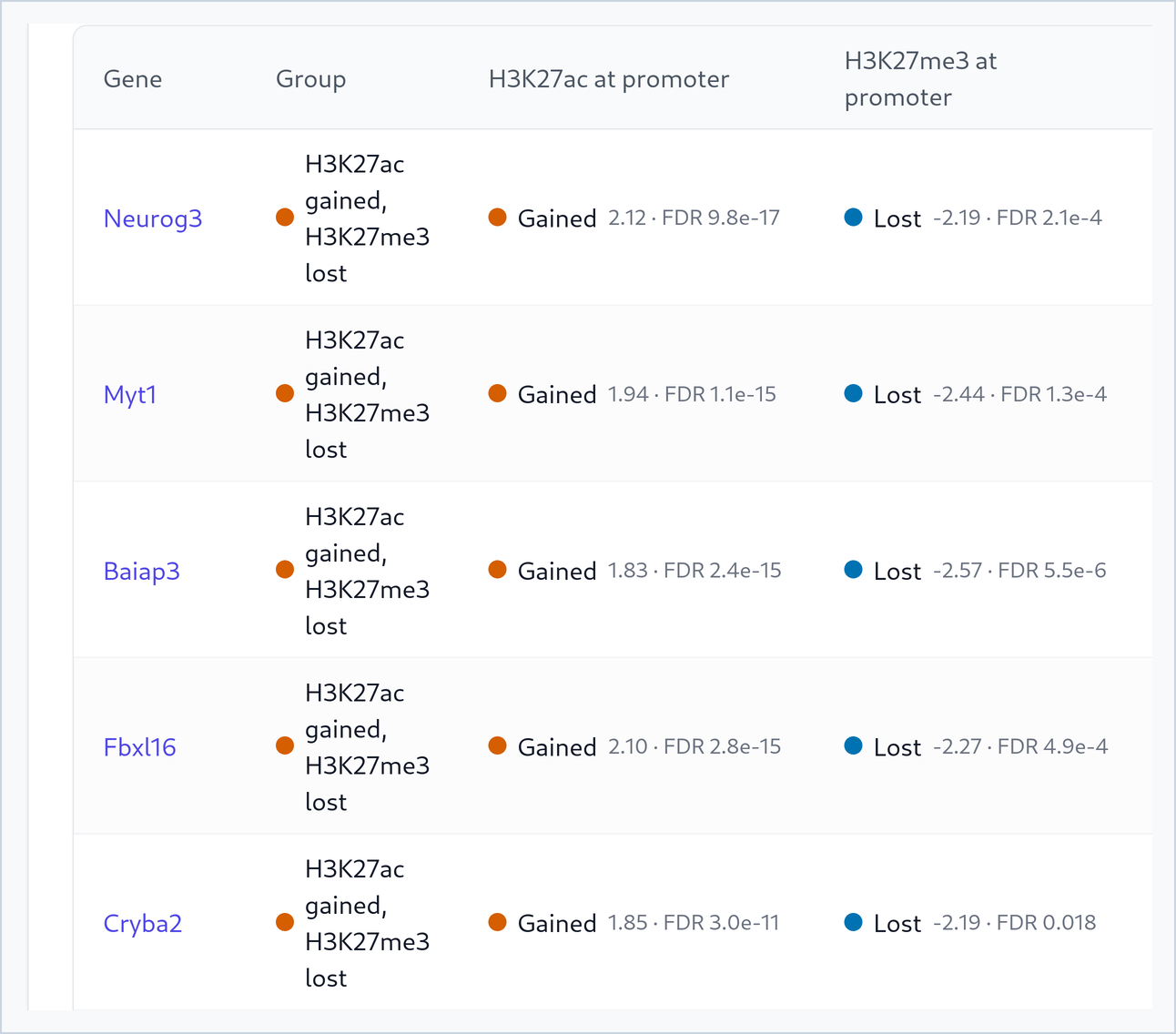Click the "Gained" label in the Cryba2 row
Viewport: 1176px width, 1034px height.
(557, 924)
